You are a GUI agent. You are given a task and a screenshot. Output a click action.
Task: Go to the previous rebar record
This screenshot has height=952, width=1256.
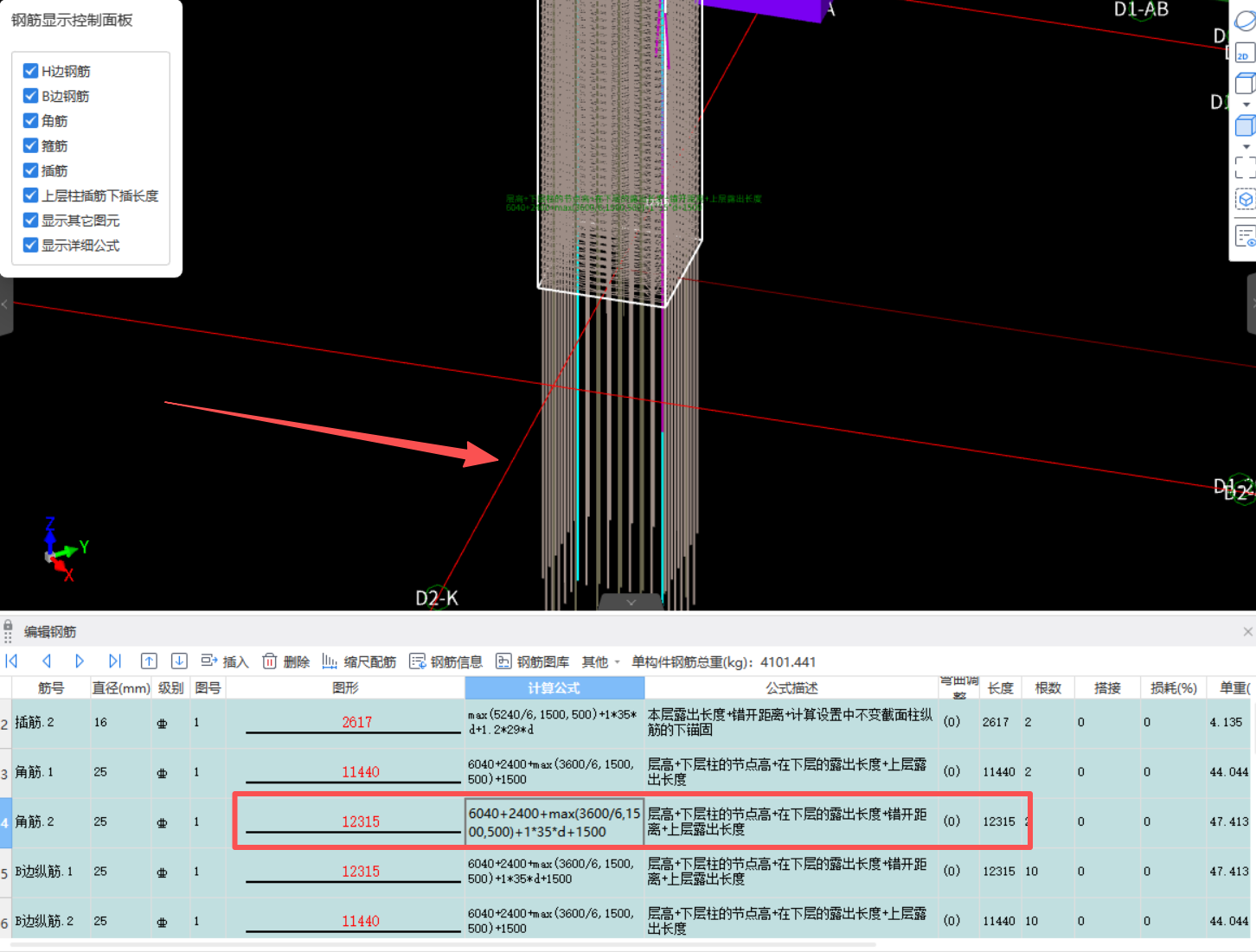coord(47,661)
